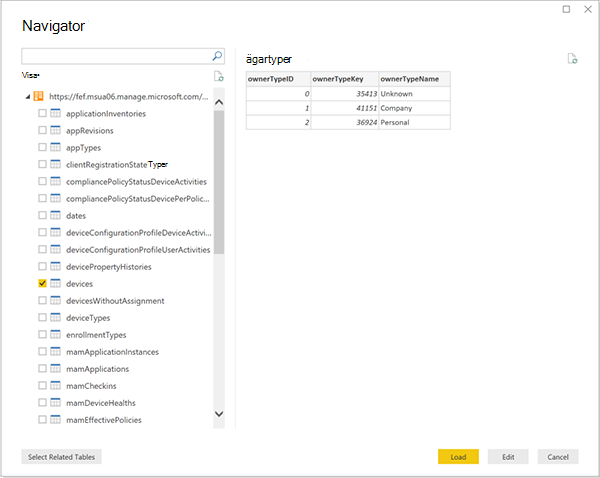This screenshot has height=478, width=600.
Task: Click the mamApplications table icon
Action: [55, 369]
